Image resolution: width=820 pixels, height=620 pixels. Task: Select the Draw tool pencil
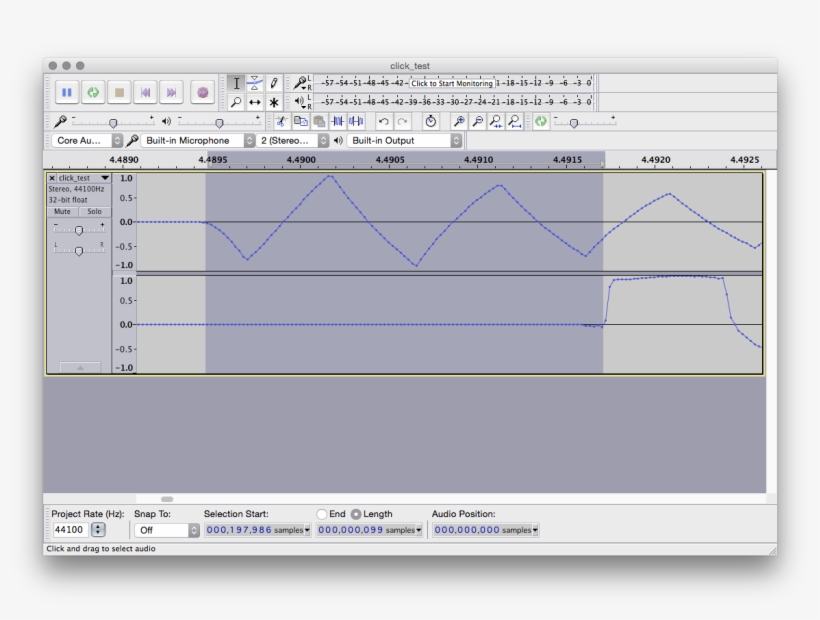[x=274, y=82]
